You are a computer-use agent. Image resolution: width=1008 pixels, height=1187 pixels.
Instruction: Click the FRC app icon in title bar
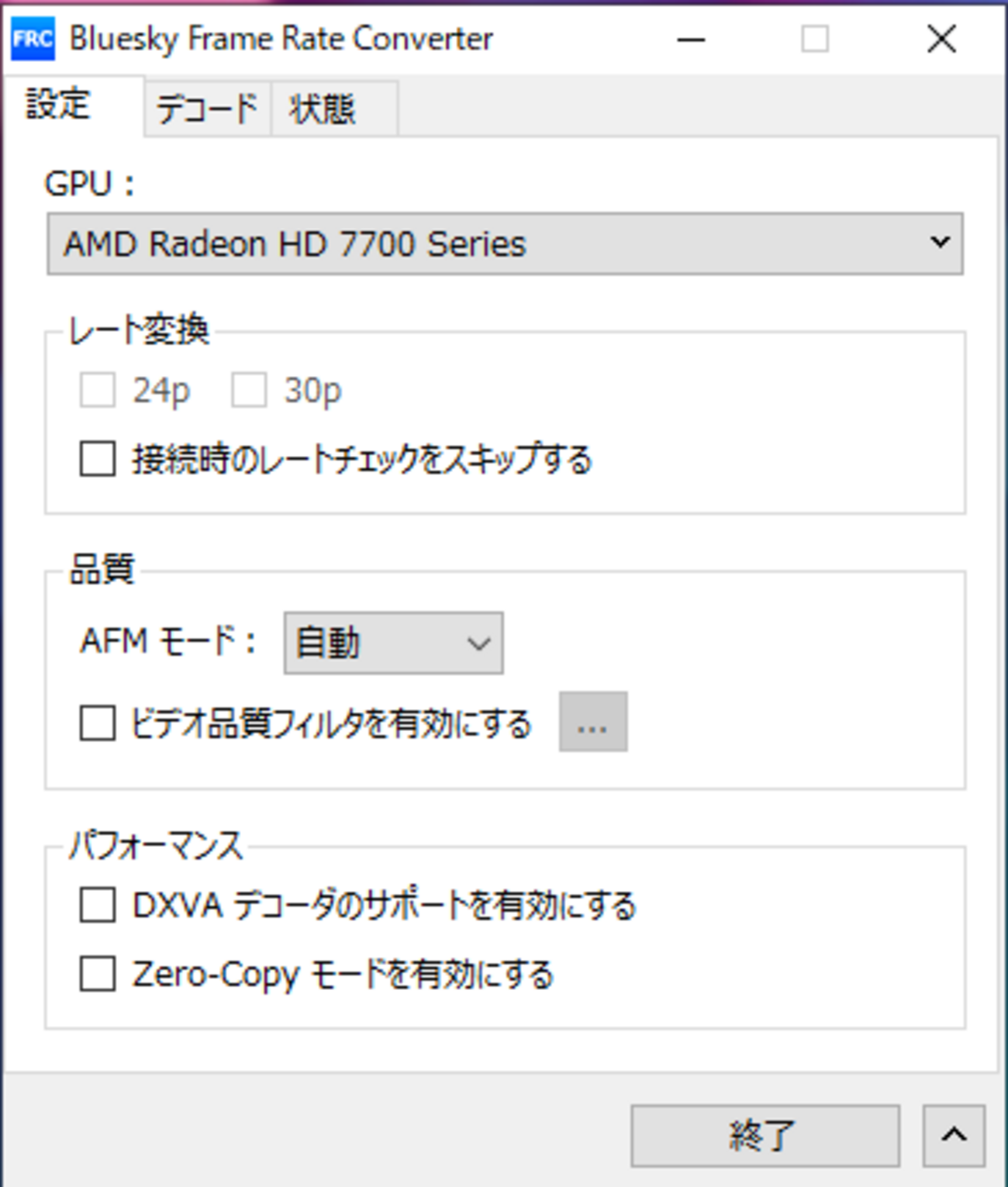pyautogui.click(x=33, y=39)
